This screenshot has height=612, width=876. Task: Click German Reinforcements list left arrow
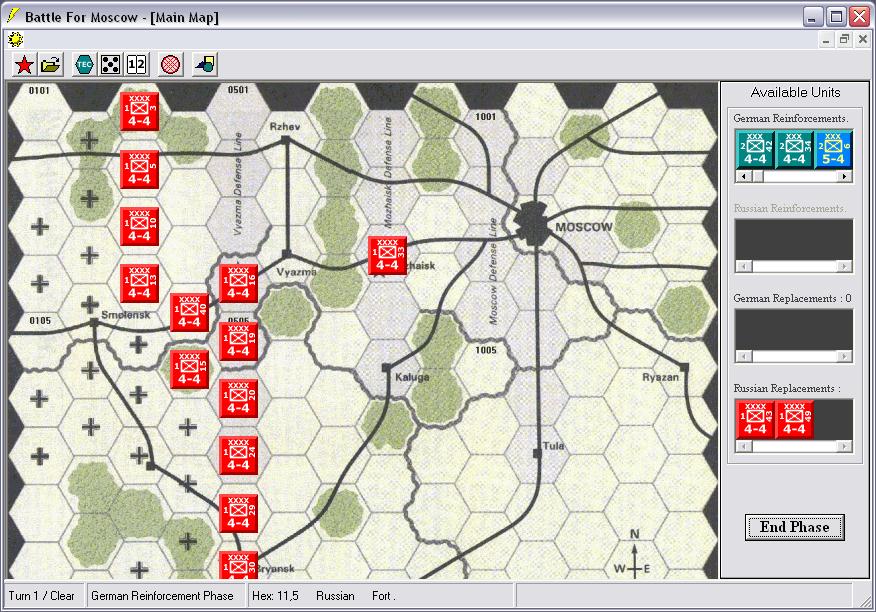coord(744,177)
